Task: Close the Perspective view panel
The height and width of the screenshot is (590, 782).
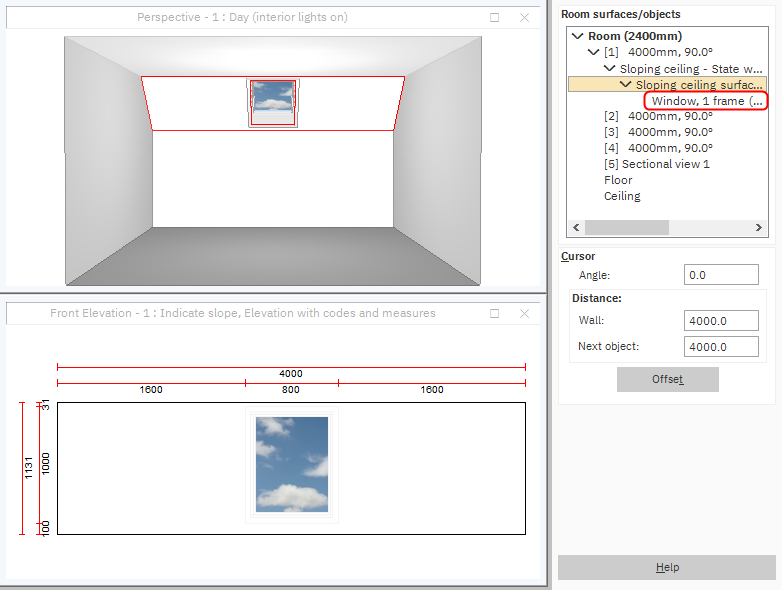Action: click(525, 18)
